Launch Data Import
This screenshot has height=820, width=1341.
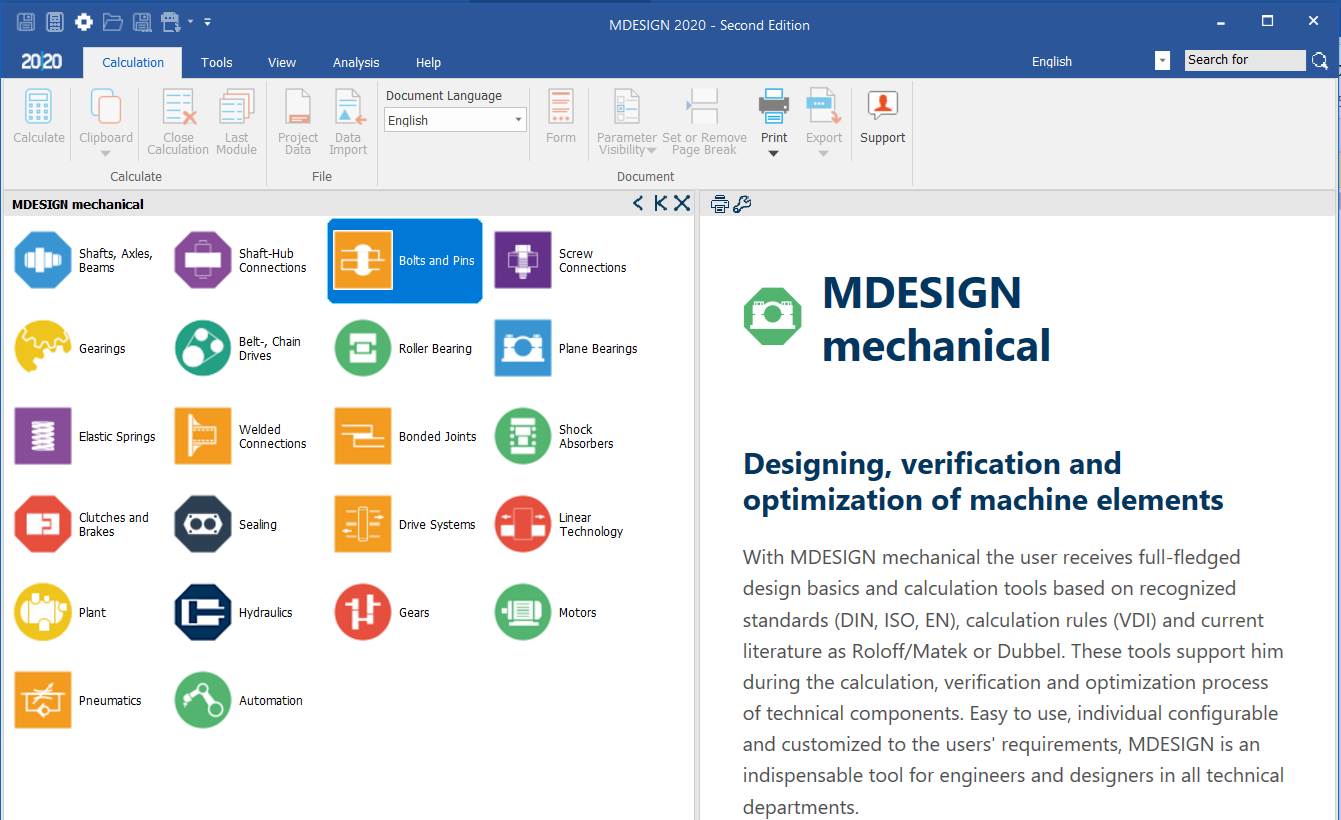(x=348, y=122)
